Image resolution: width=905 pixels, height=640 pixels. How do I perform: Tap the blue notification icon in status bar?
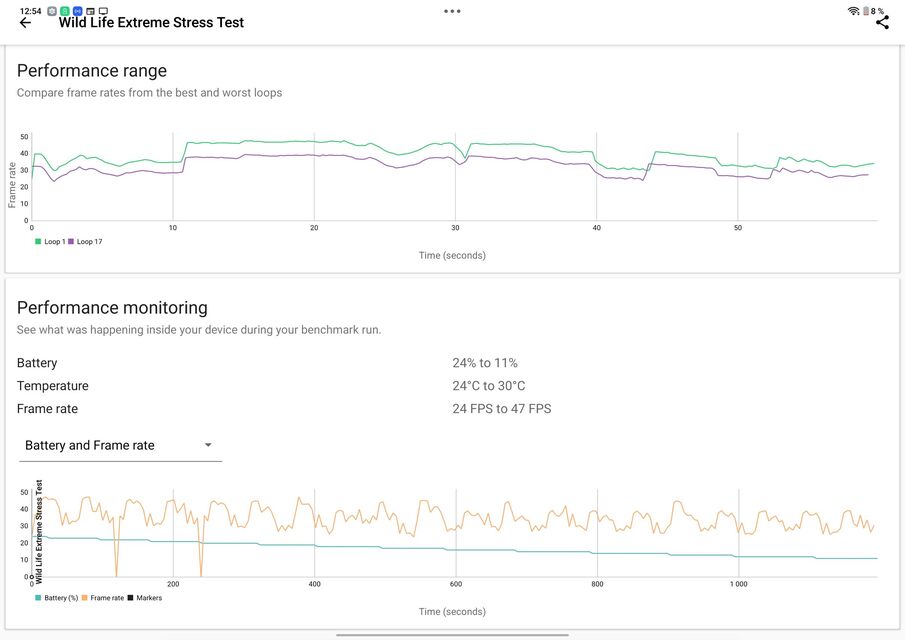coord(77,11)
